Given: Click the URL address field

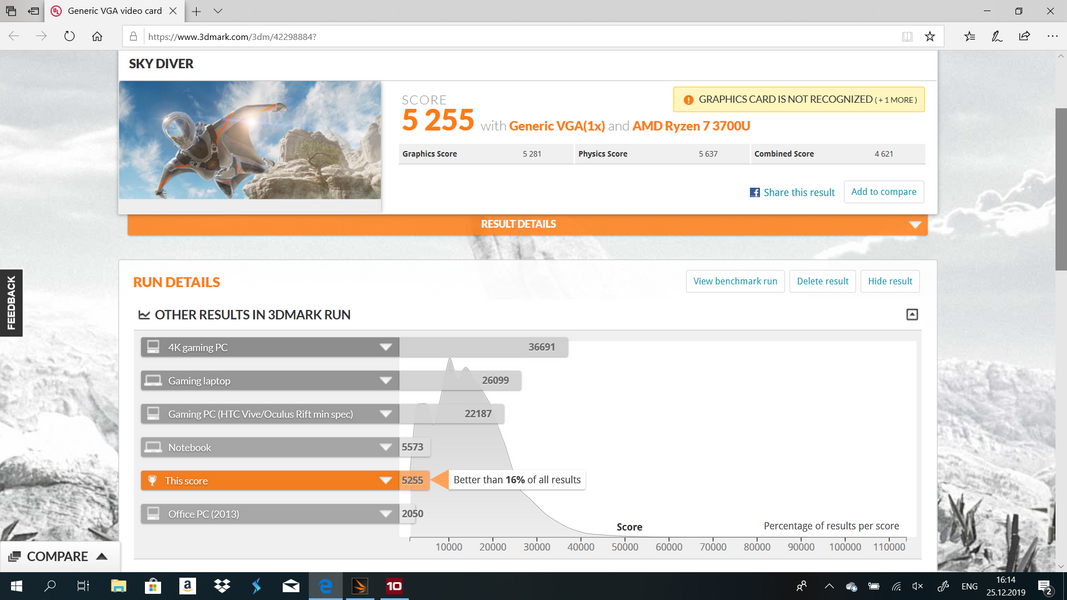Looking at the screenshot, I should [500, 36].
